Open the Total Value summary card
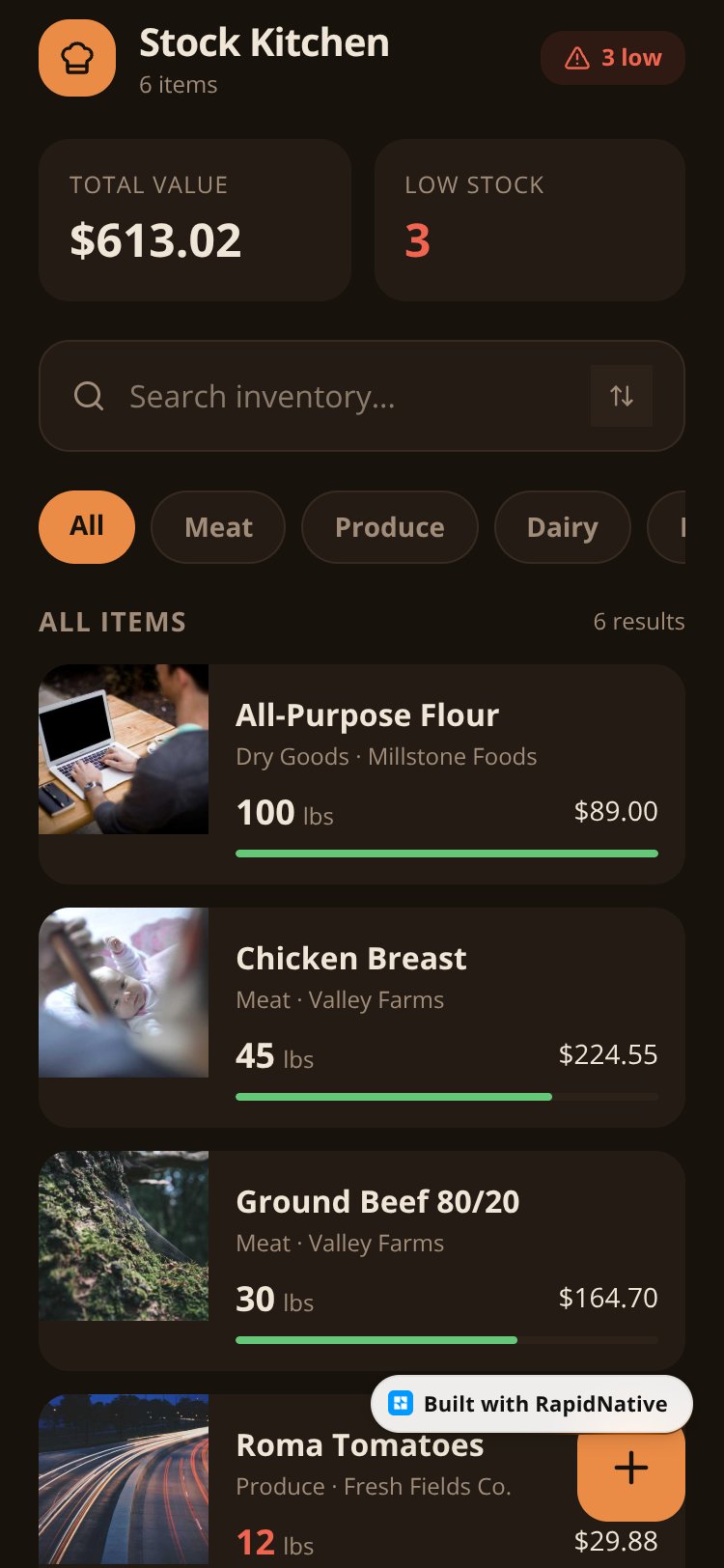Screen dimensions: 724x1568 tap(195, 220)
